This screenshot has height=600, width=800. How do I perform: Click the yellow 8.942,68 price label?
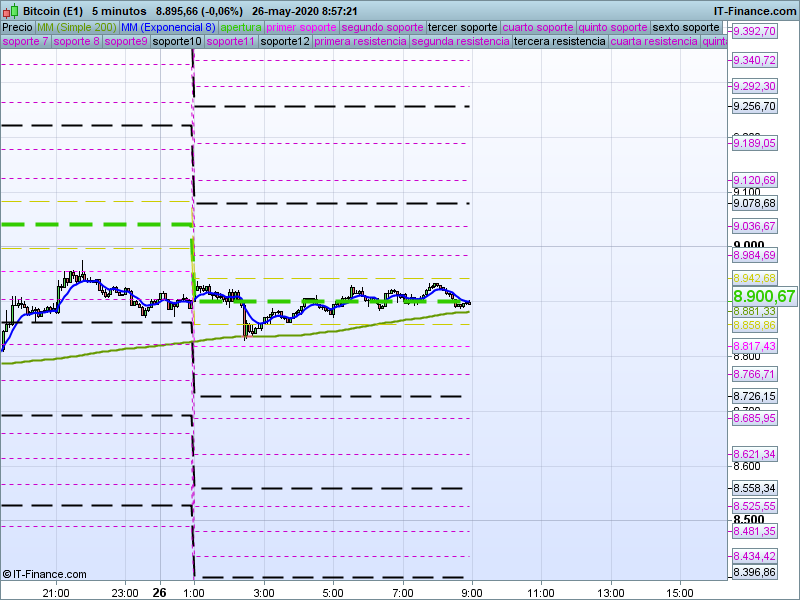[x=754, y=278]
